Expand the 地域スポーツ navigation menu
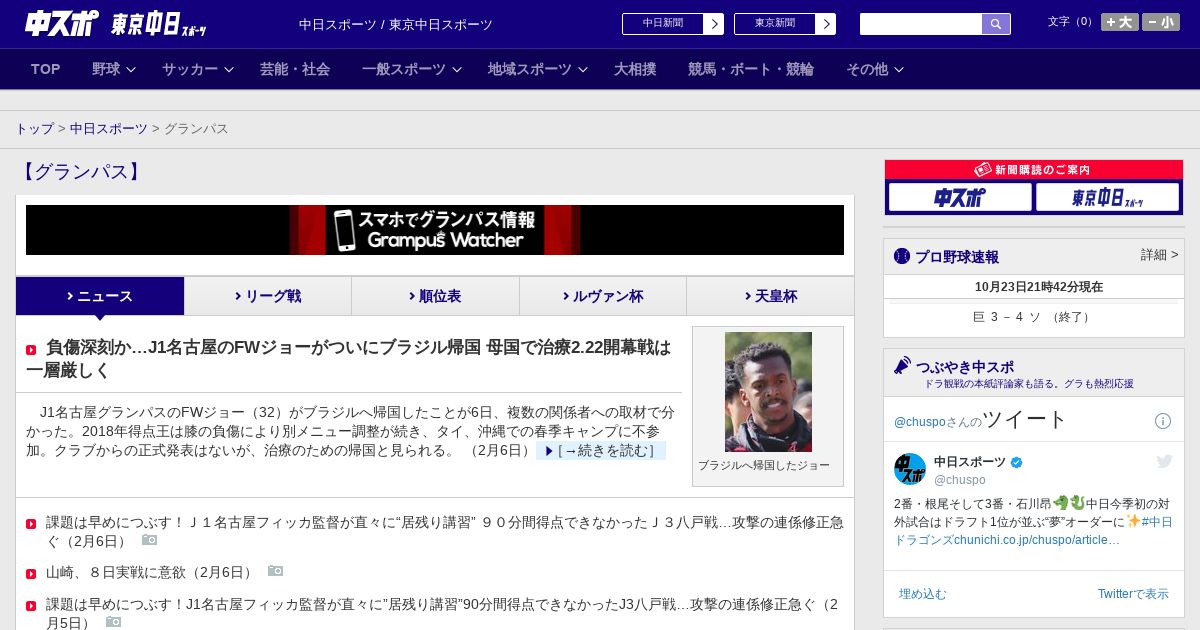Screen dimensions: 1200x630 pyautogui.click(x=538, y=69)
